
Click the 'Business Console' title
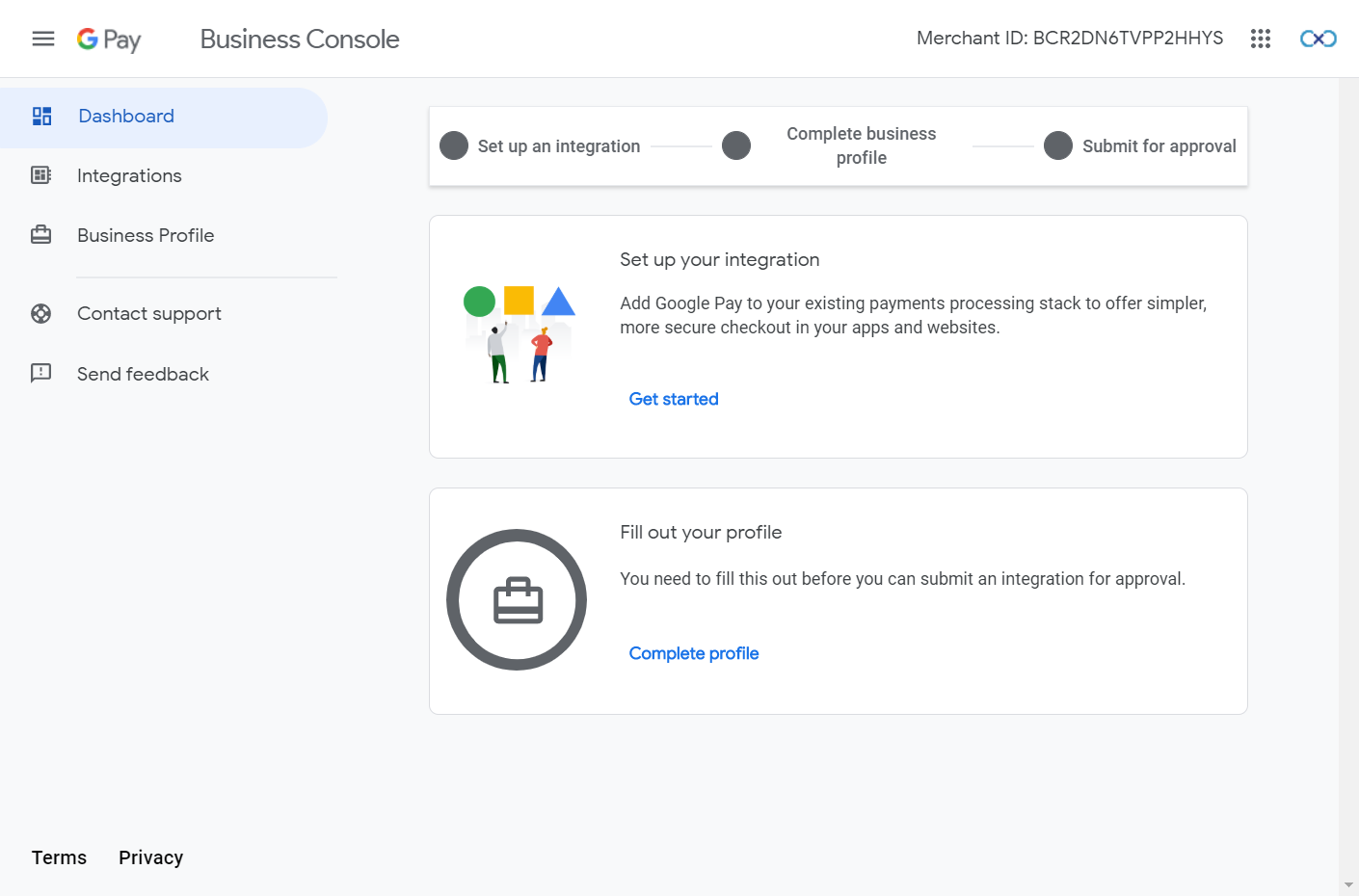point(300,40)
